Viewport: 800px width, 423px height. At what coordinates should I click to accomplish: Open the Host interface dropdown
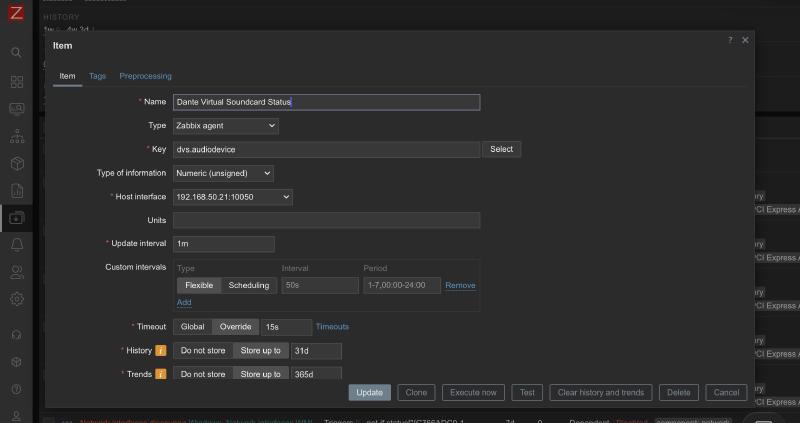tap(233, 197)
